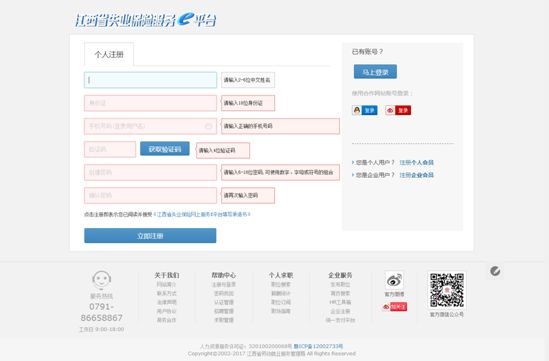
Task: Click the 官方微信公众号 caption
Action: 447,314
